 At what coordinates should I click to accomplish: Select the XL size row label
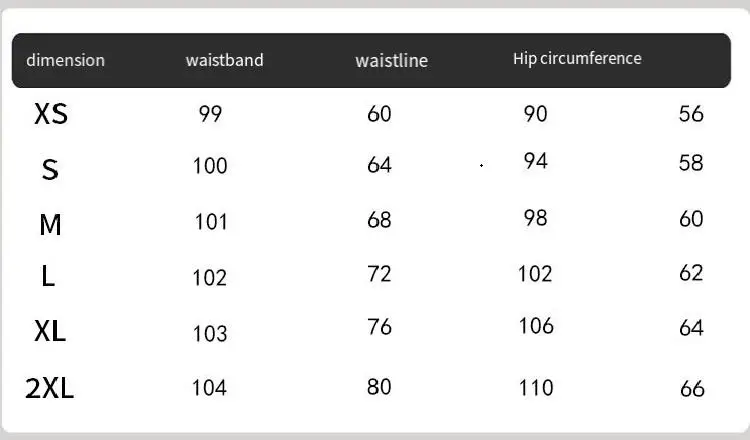click(50, 331)
